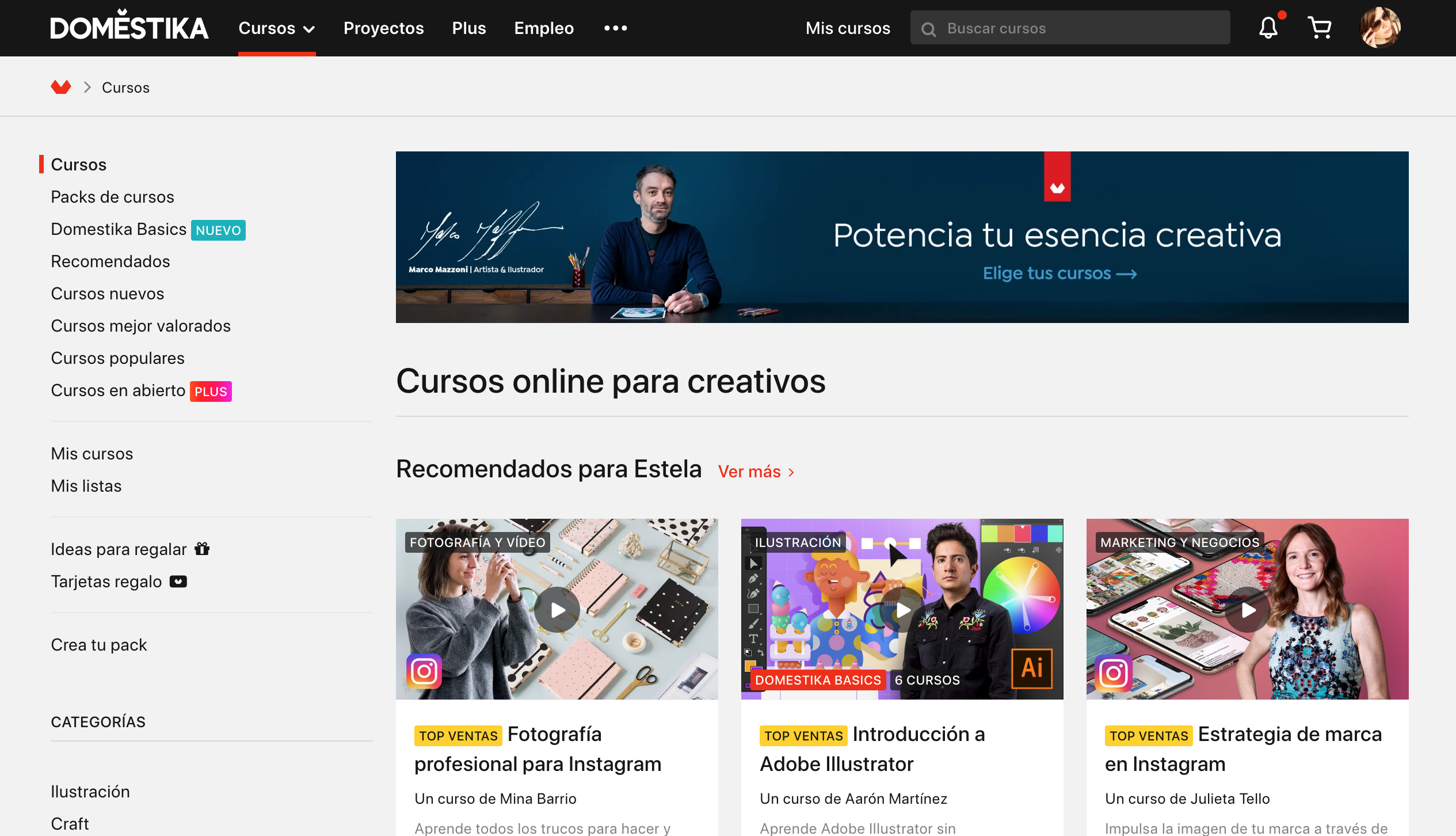Play the Fotografía profesional para Instagram video
Image resolution: width=1456 pixels, height=836 pixels.
pos(557,610)
